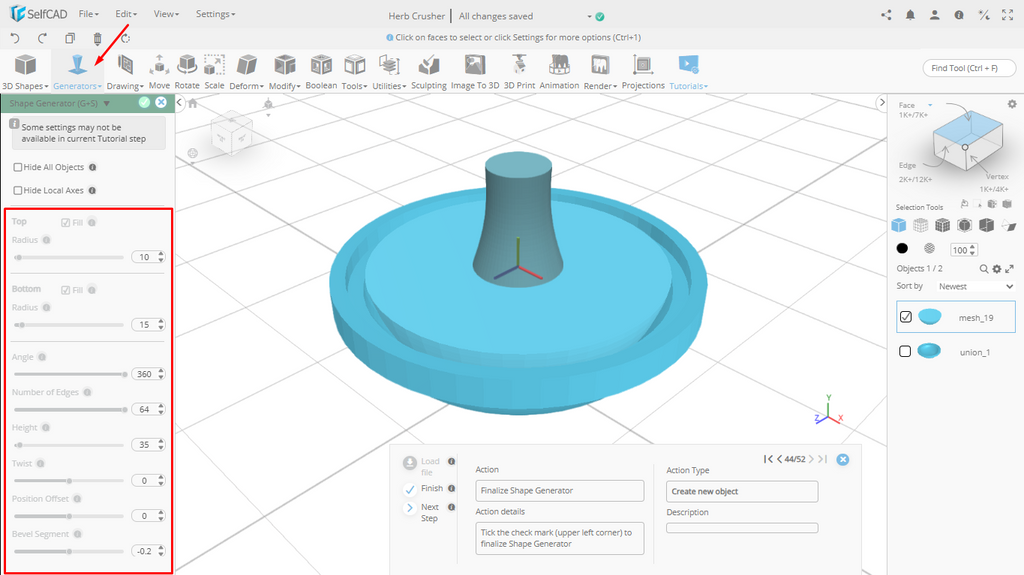Open the Drawing tools
Image resolution: width=1024 pixels, height=575 pixels.
(125, 72)
